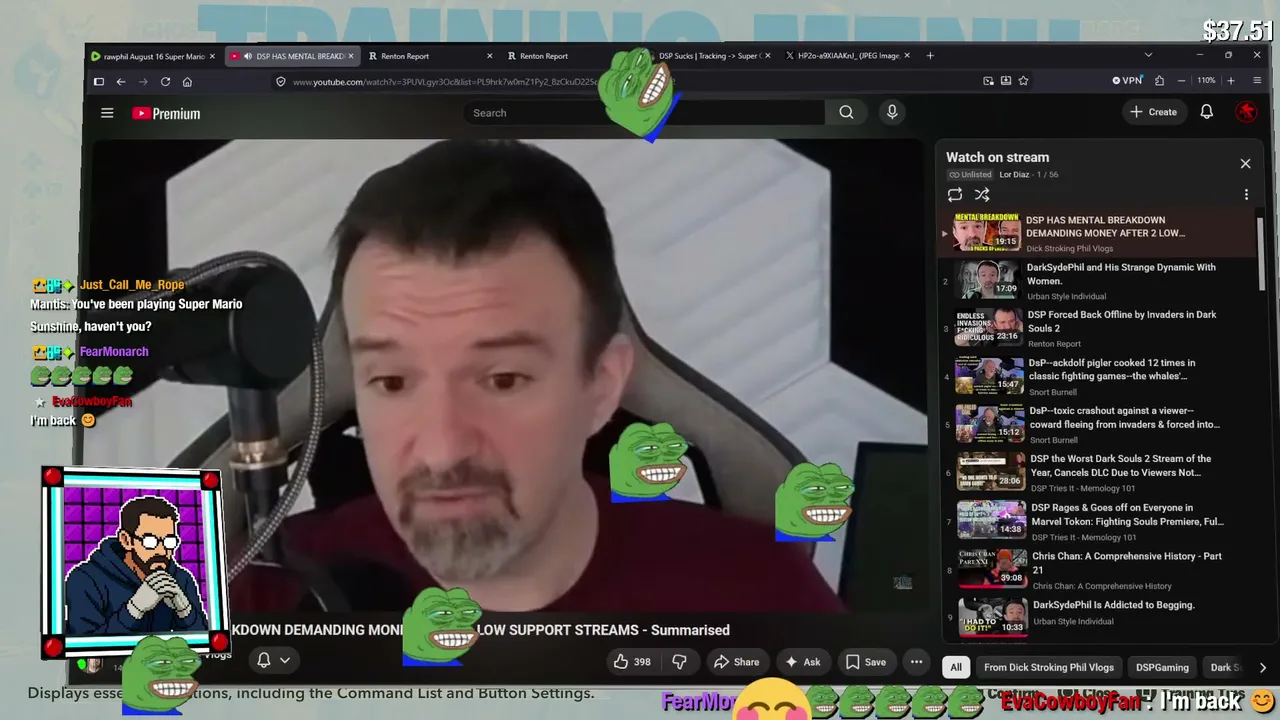Viewport: 1280px width, 720px height.
Task: Open a new browser tab
Action: (x=930, y=56)
